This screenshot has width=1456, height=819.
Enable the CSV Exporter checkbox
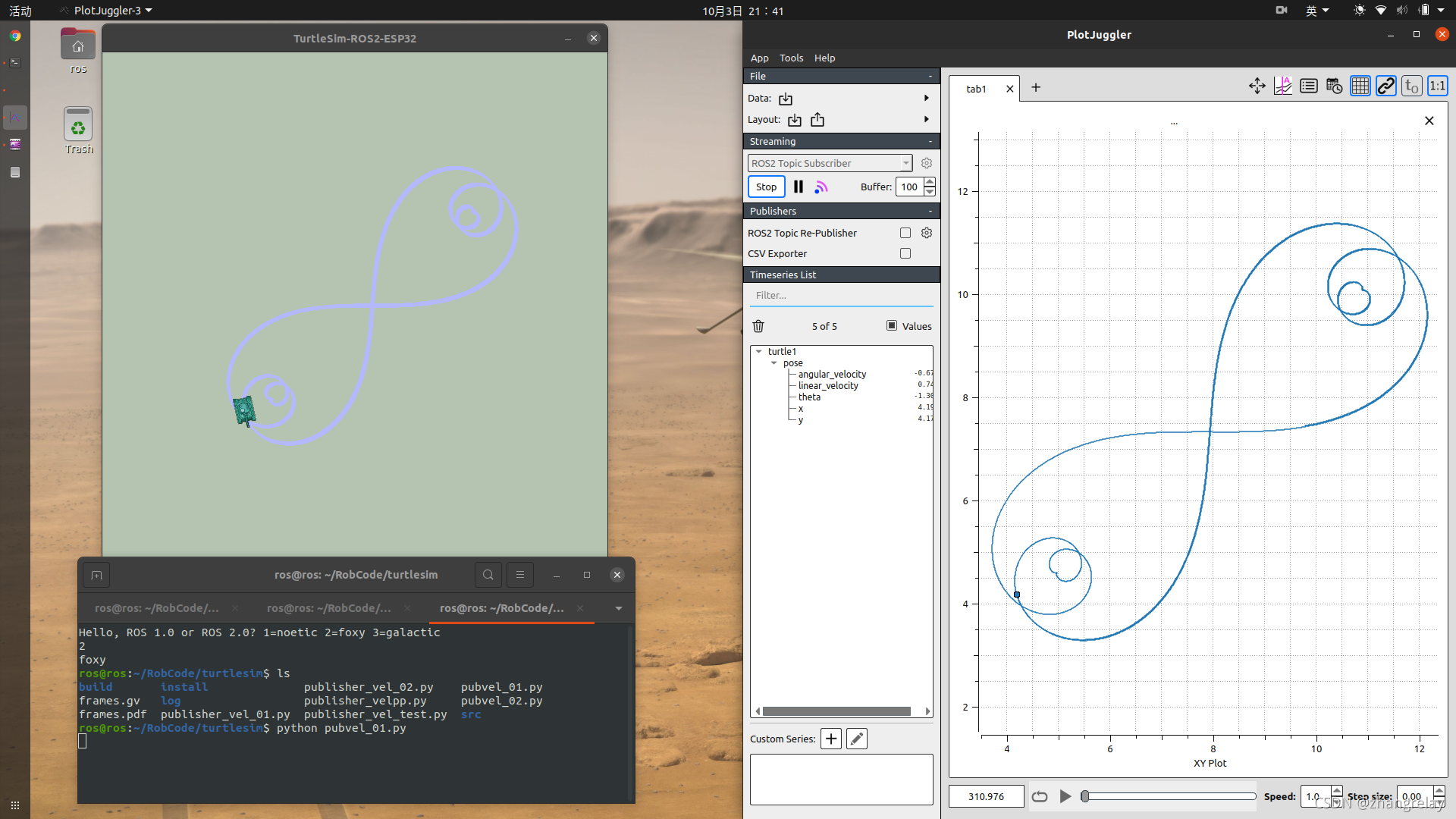click(x=905, y=253)
